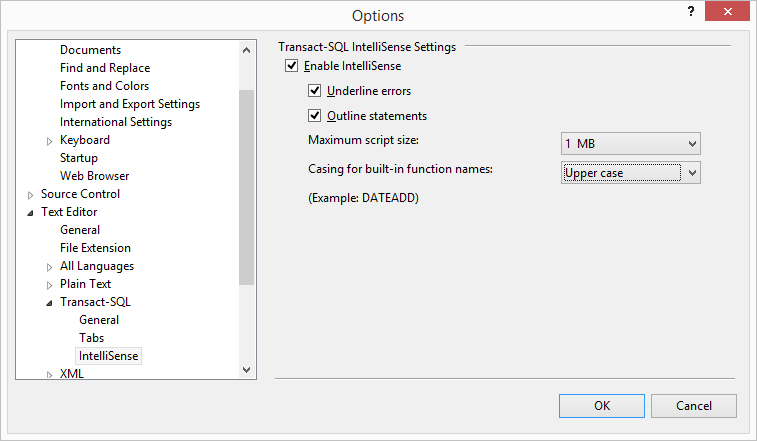This screenshot has width=757, height=441.
Task: Collapse the Transact-SQL node
Action: pos(50,303)
